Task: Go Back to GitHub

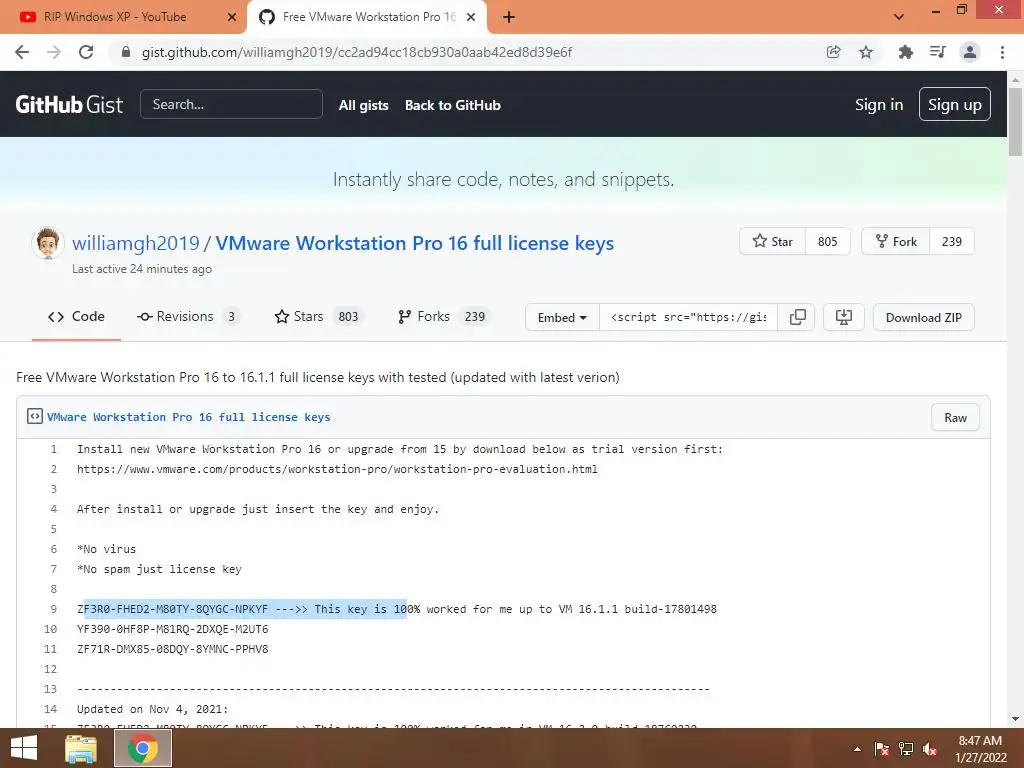Action: tap(453, 105)
